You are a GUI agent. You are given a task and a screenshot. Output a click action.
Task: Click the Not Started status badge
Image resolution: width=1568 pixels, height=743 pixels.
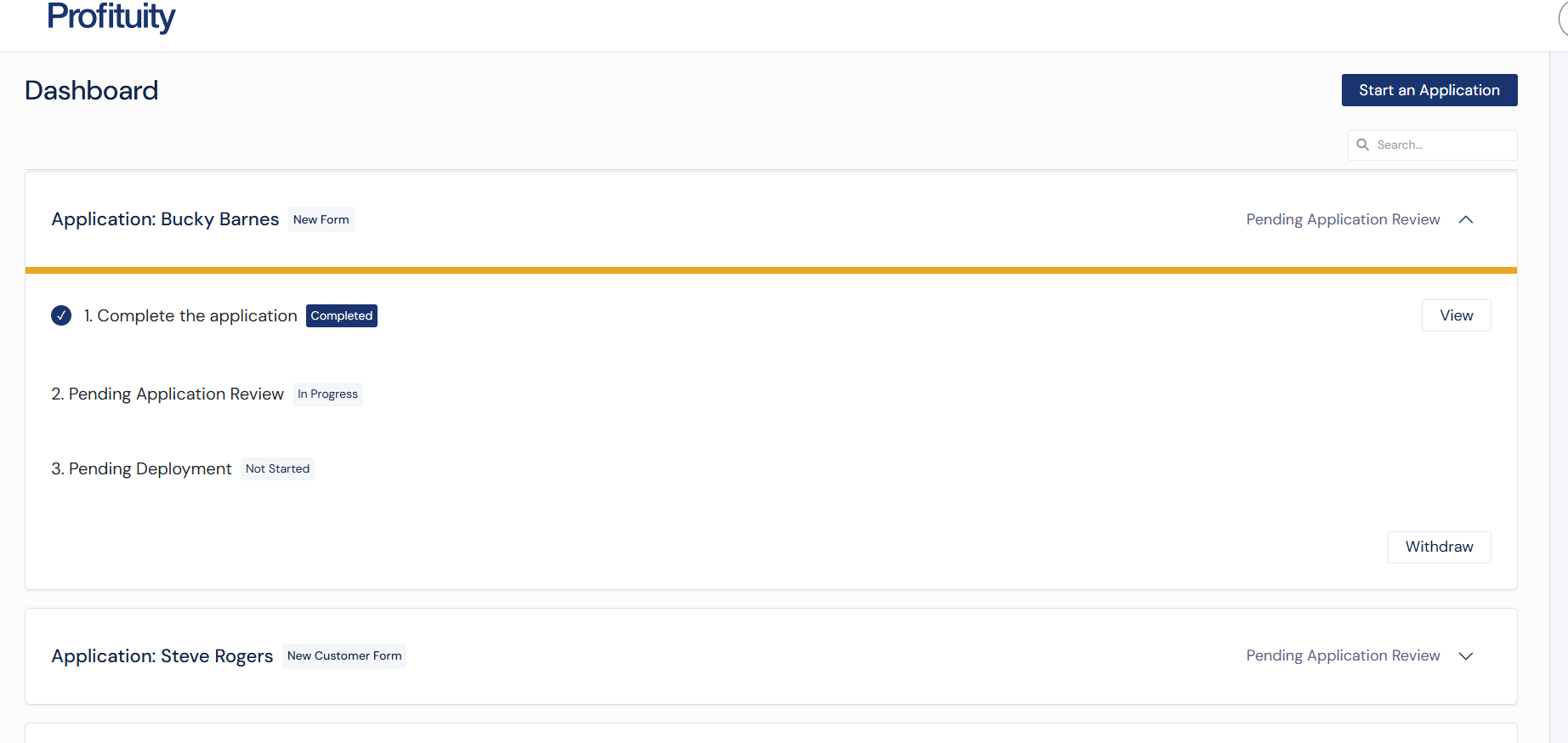tap(277, 468)
